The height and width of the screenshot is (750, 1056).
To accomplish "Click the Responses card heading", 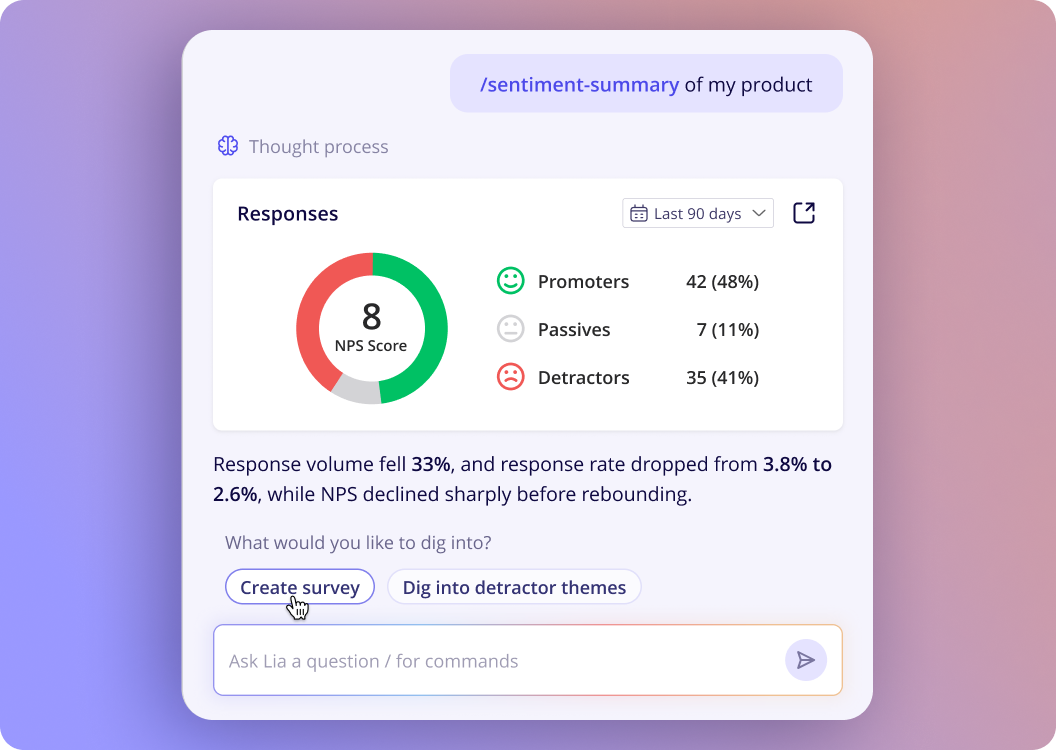I will pos(288,214).
